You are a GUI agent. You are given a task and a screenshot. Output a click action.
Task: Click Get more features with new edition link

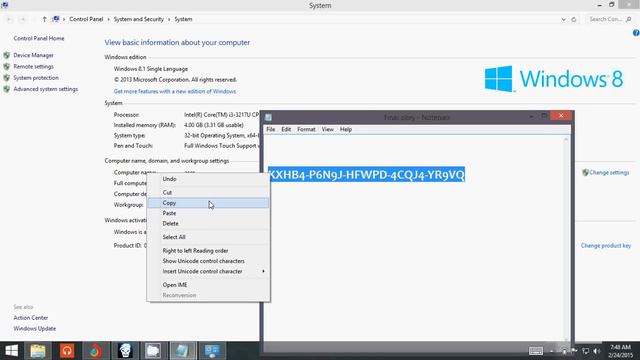[175, 91]
